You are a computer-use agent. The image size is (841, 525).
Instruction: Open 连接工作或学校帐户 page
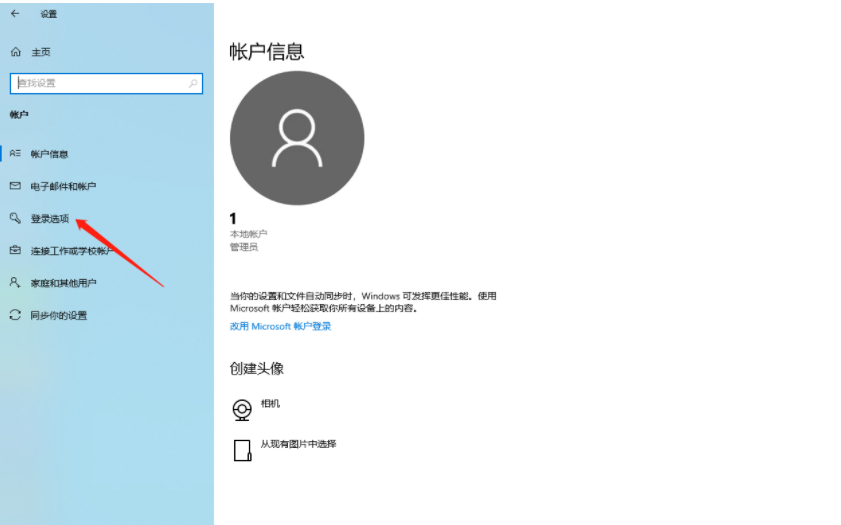(71, 250)
